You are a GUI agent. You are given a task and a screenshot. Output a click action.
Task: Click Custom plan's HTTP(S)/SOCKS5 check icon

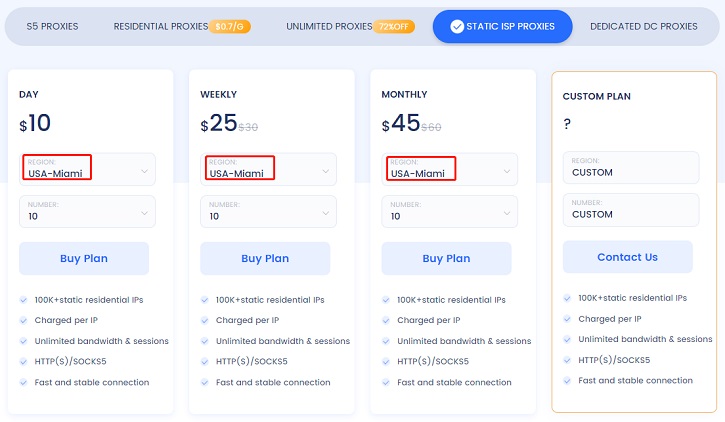click(x=568, y=360)
